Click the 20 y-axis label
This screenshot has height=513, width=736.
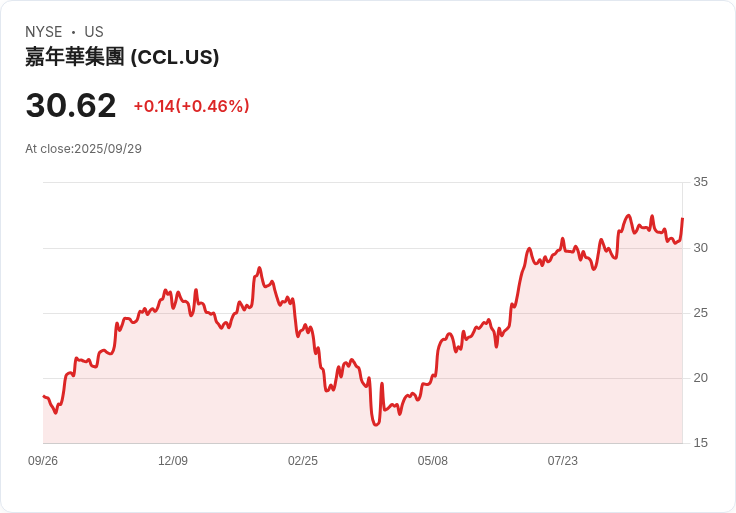coord(700,378)
